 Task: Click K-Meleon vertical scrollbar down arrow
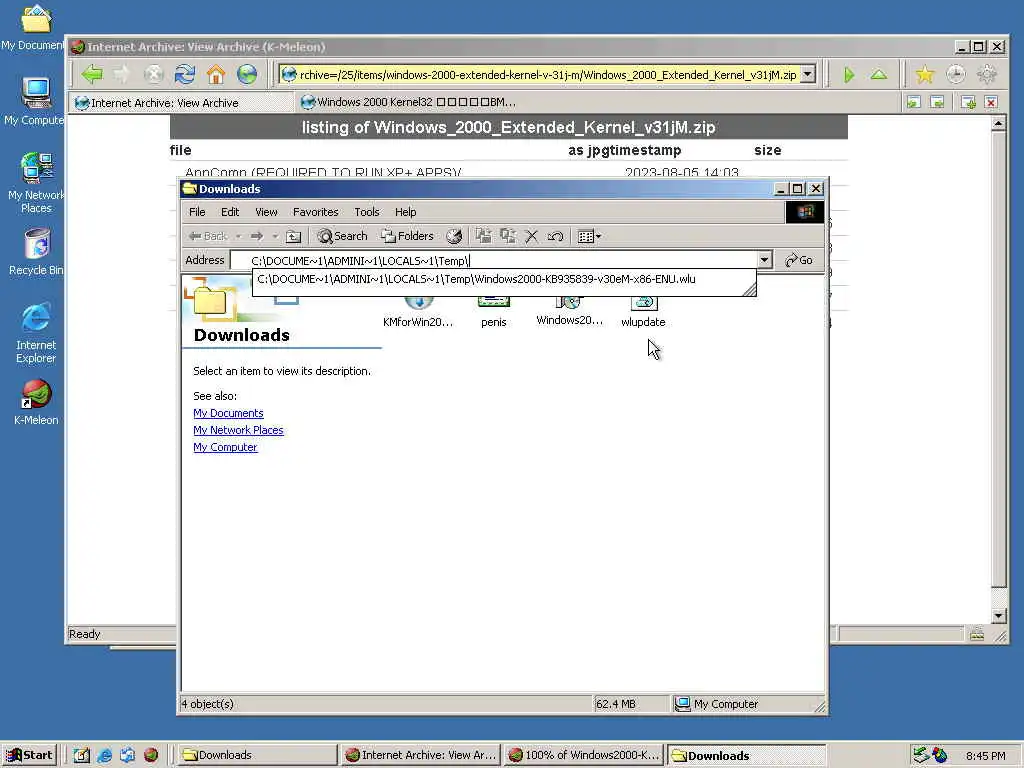pyautogui.click(x=999, y=615)
